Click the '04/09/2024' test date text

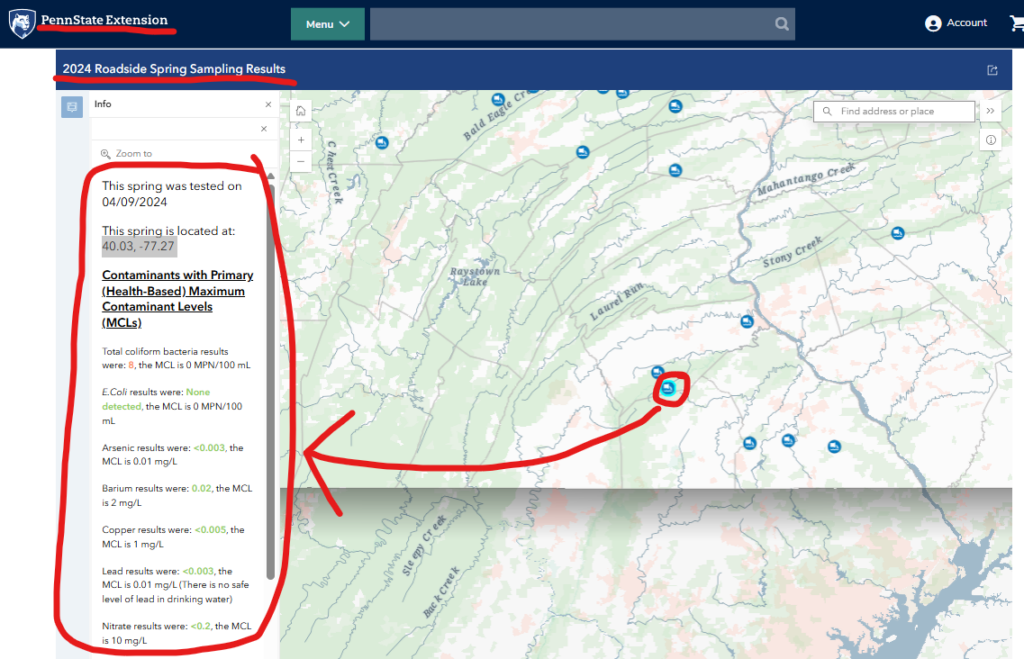click(x=135, y=202)
